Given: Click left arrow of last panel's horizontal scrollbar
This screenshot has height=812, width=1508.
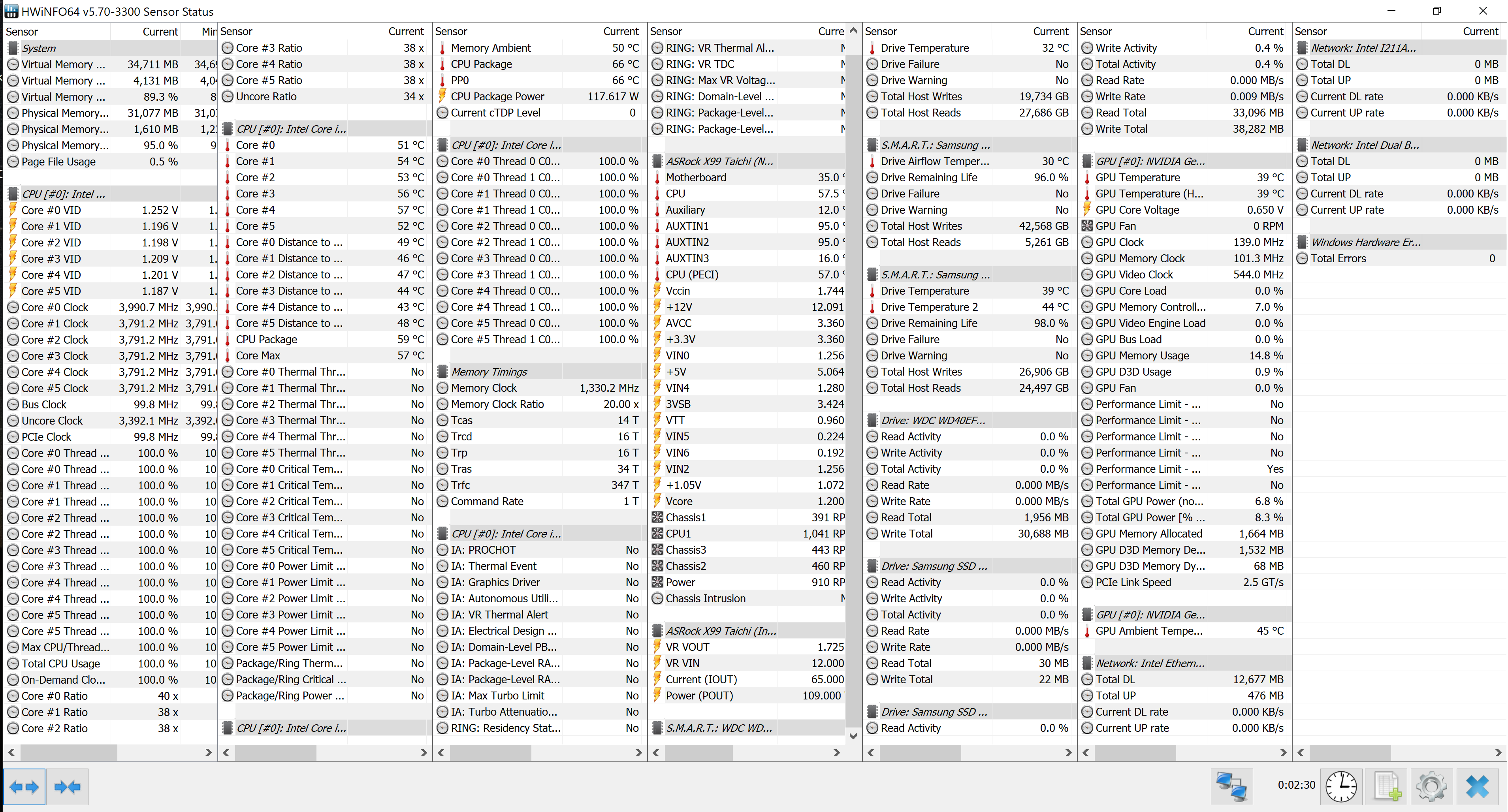Looking at the screenshot, I should pos(1301,752).
